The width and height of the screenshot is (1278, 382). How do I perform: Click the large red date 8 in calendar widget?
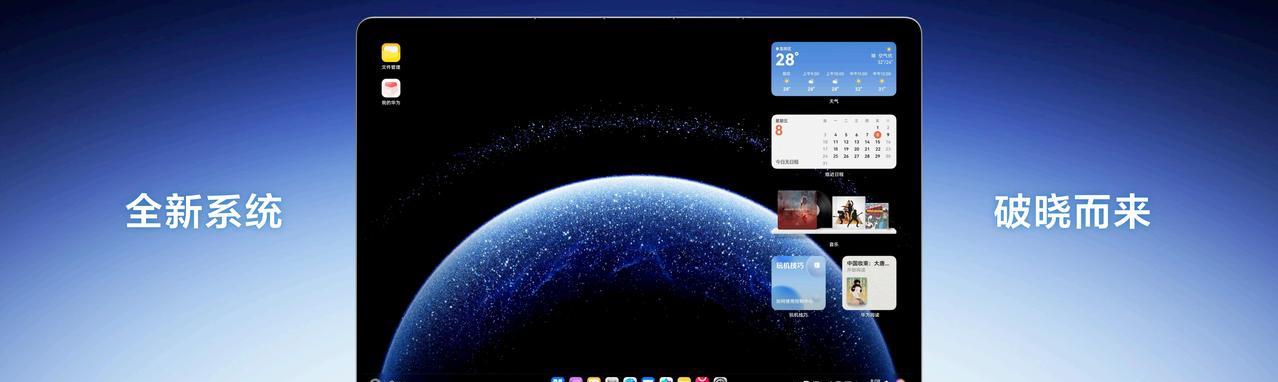click(x=779, y=131)
